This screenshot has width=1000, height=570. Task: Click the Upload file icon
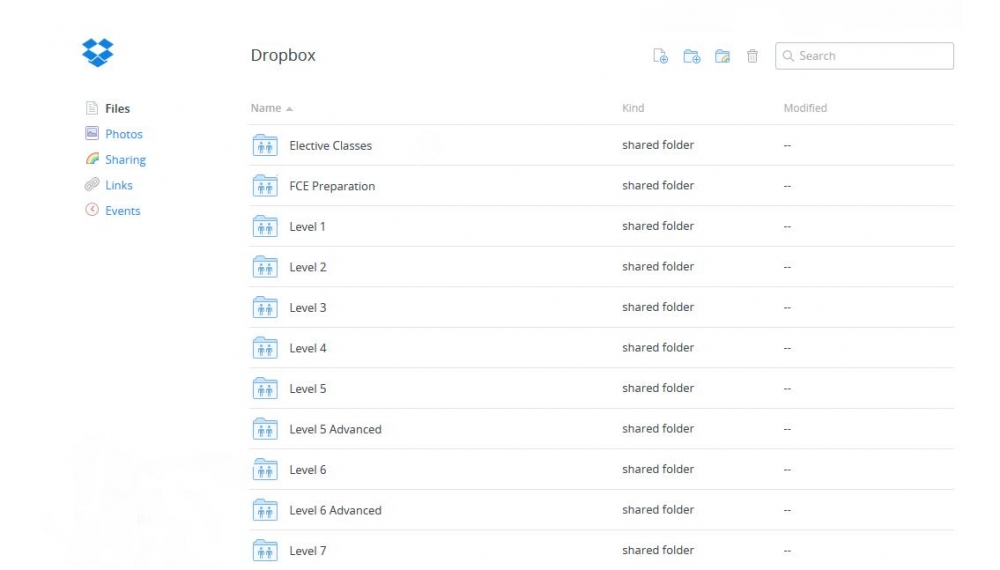pyautogui.click(x=660, y=56)
